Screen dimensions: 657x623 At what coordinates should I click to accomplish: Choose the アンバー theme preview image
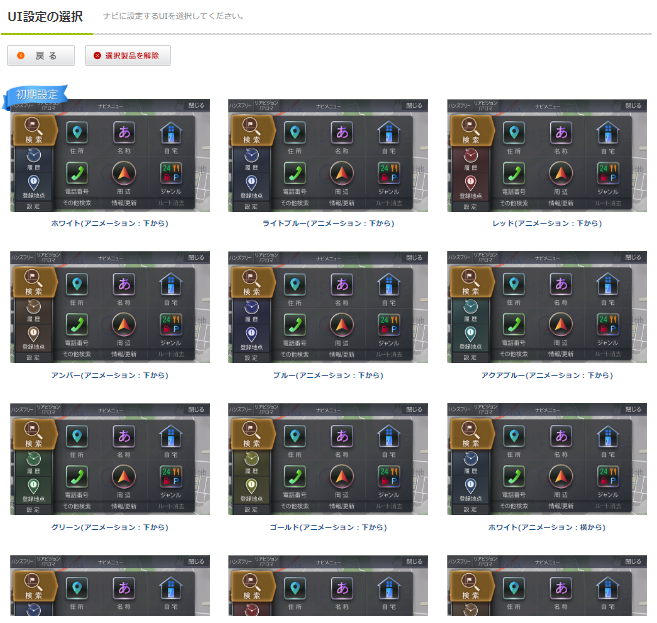[x=110, y=307]
